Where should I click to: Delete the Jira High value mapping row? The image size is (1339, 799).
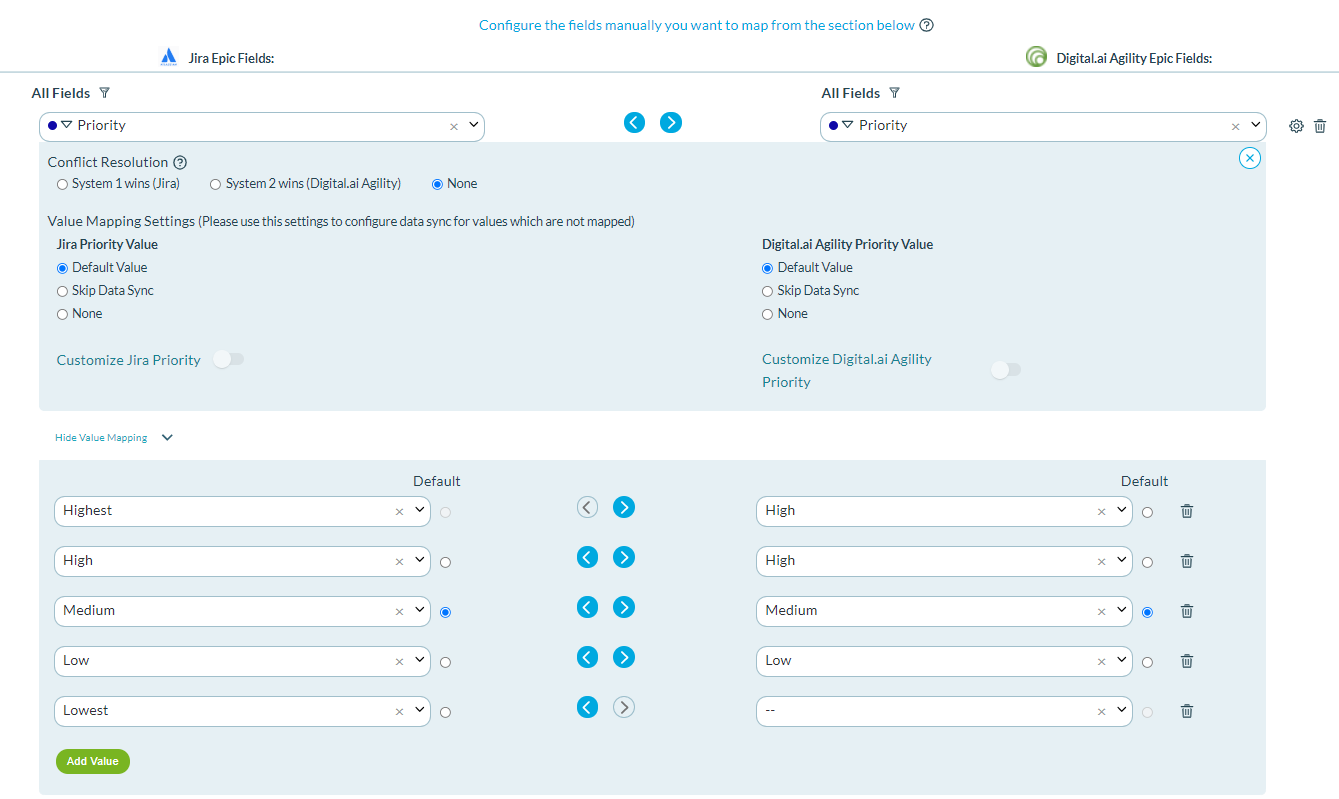point(1187,561)
